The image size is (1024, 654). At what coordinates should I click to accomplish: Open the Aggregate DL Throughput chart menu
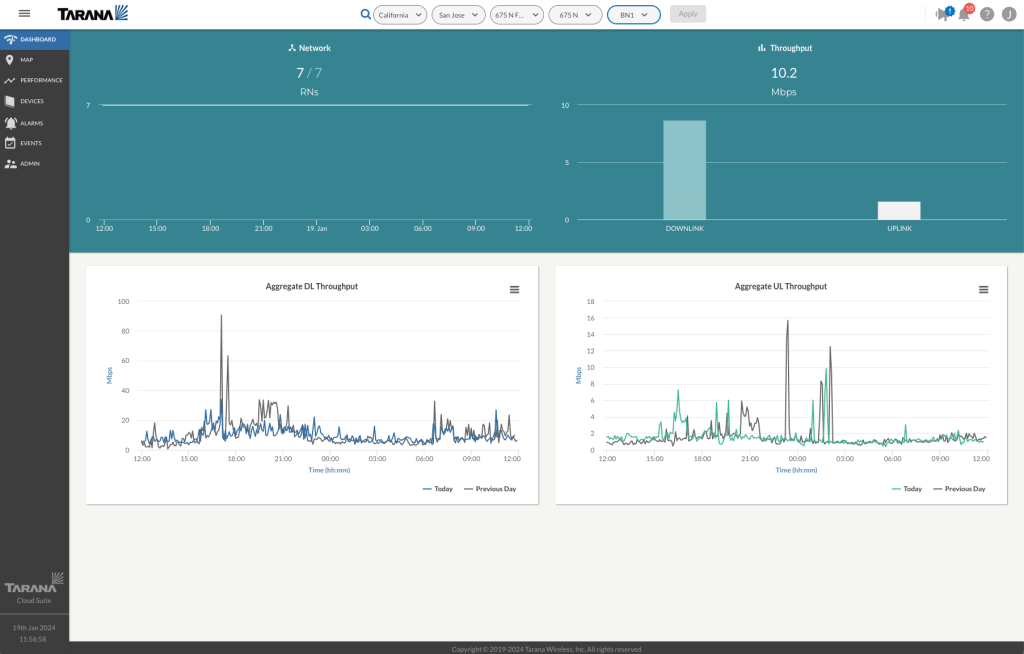514,290
